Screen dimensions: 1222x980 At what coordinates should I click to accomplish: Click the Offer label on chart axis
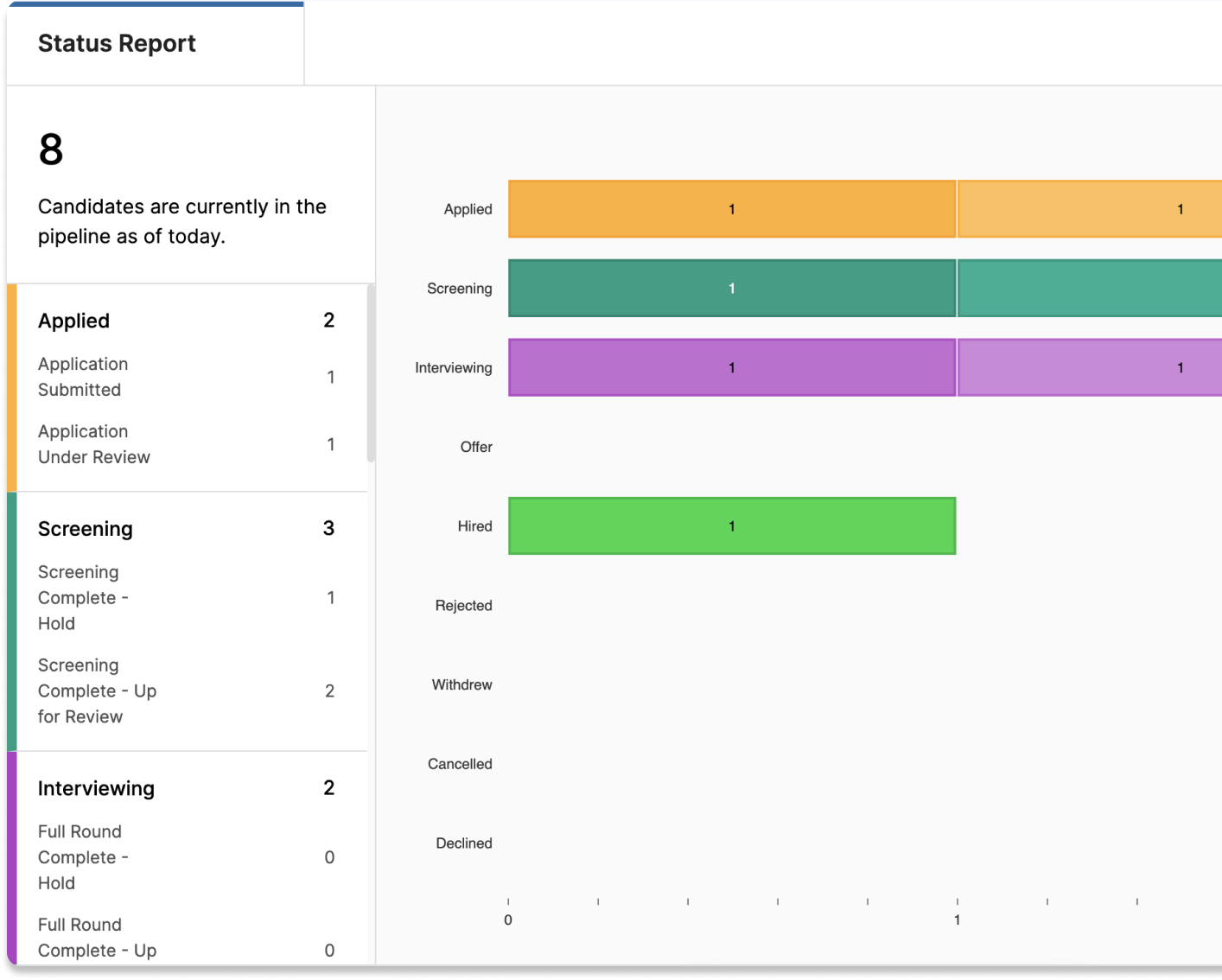[x=476, y=447]
